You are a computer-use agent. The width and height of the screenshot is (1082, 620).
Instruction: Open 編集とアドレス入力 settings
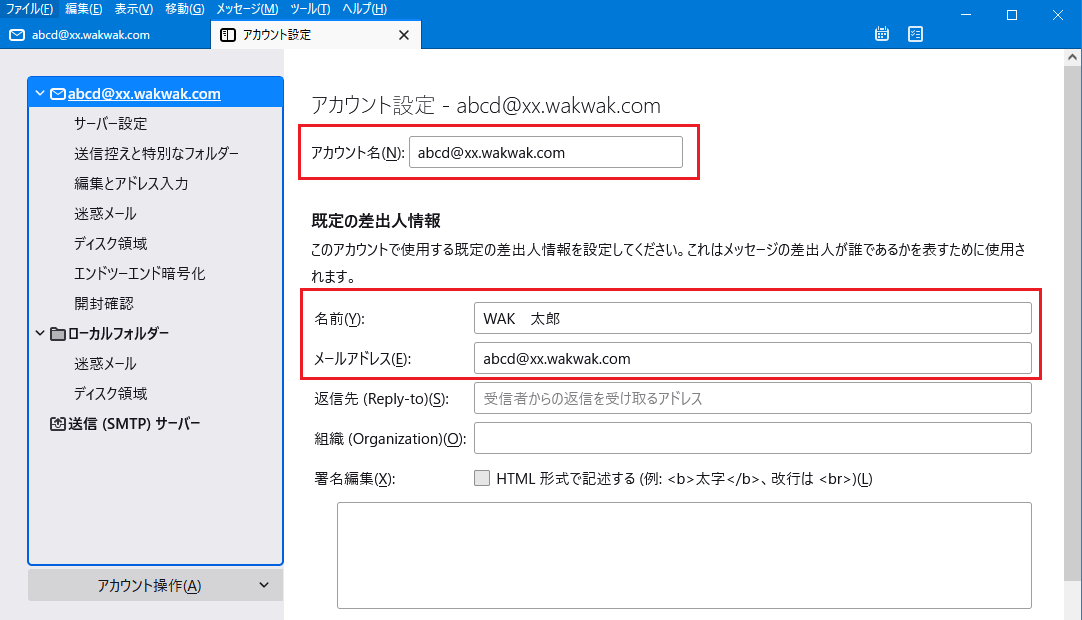(131, 184)
